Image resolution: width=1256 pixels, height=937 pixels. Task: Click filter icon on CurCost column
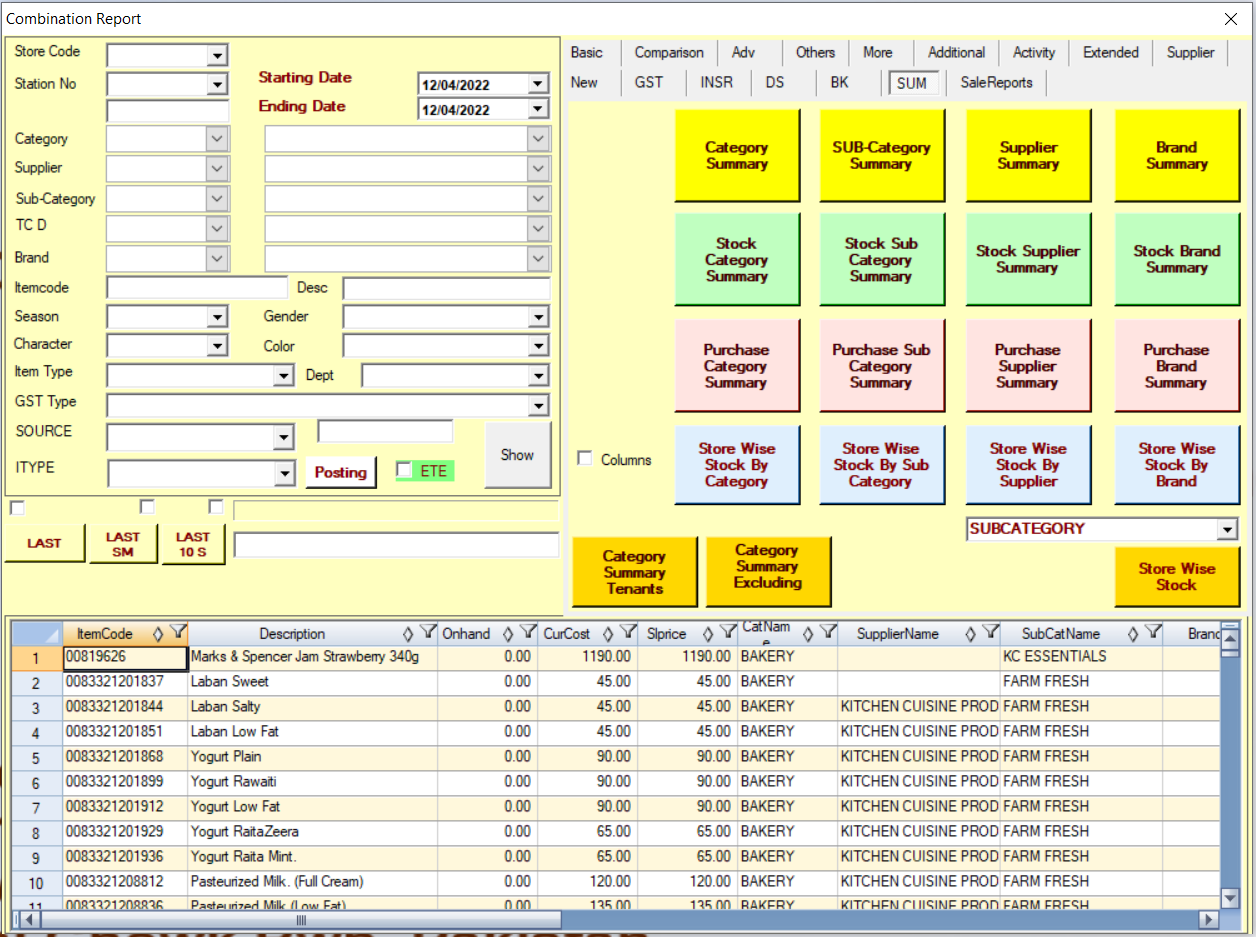pos(627,633)
